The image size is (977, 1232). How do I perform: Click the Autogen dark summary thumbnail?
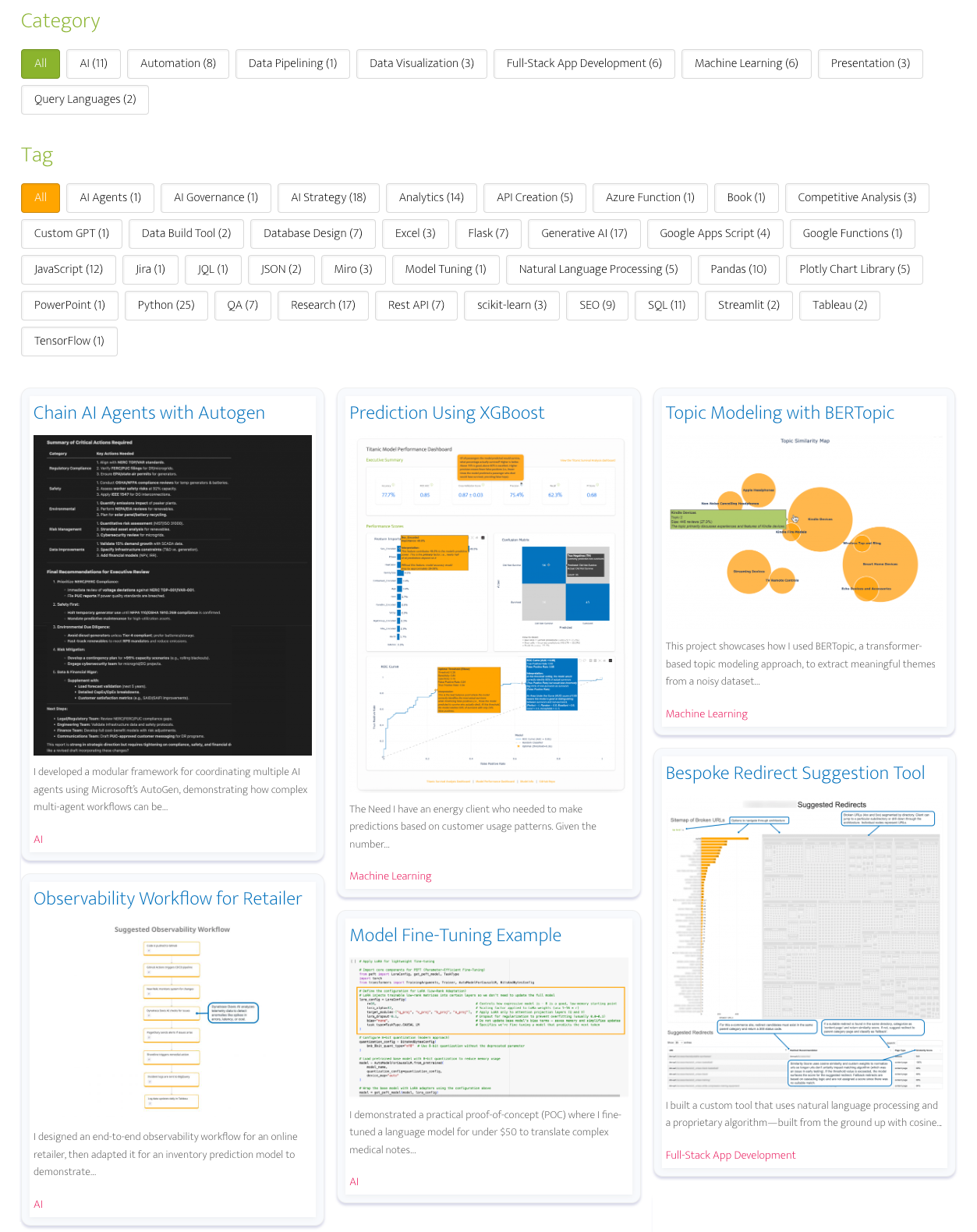(172, 595)
